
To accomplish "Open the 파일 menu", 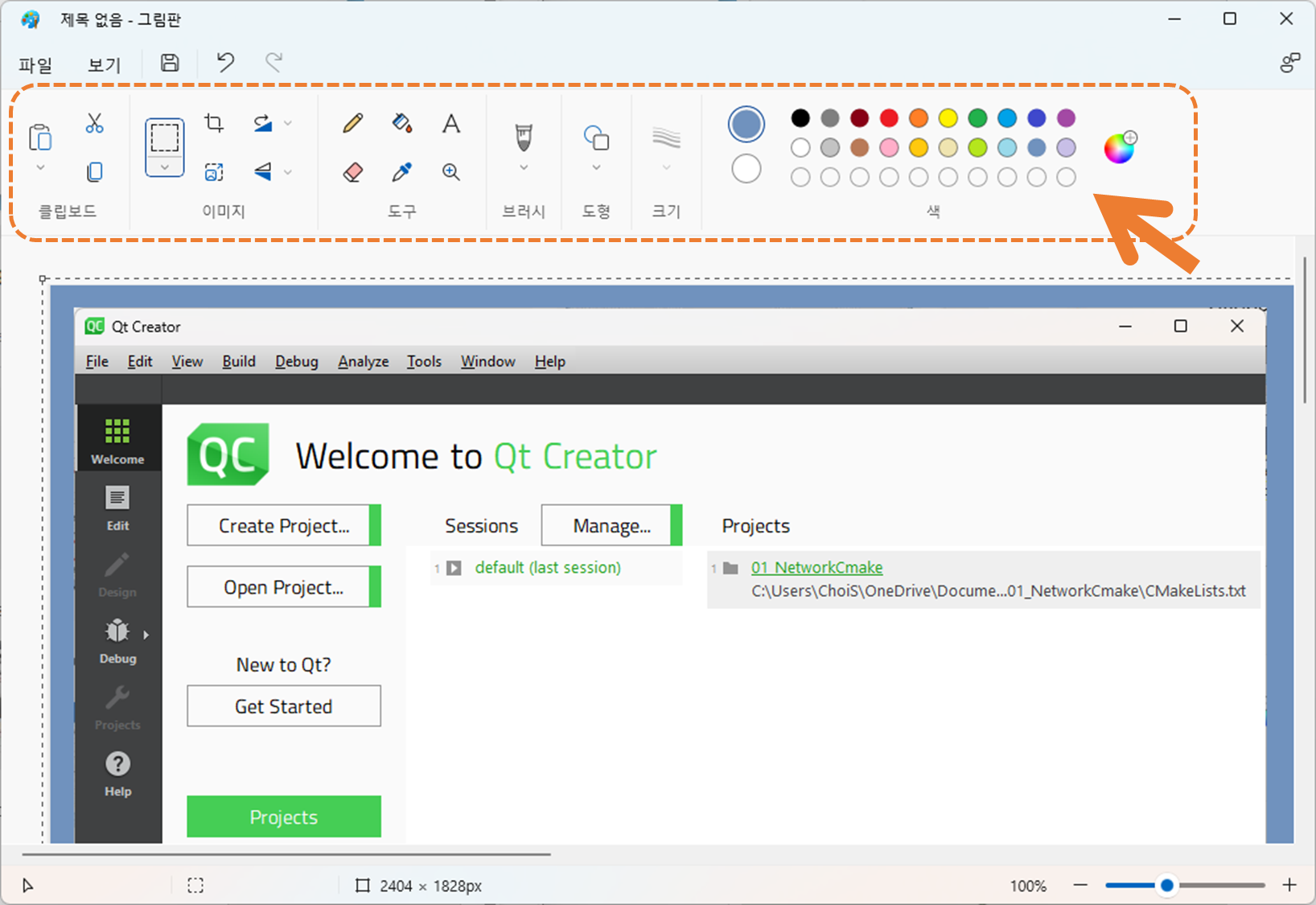I will point(35,64).
